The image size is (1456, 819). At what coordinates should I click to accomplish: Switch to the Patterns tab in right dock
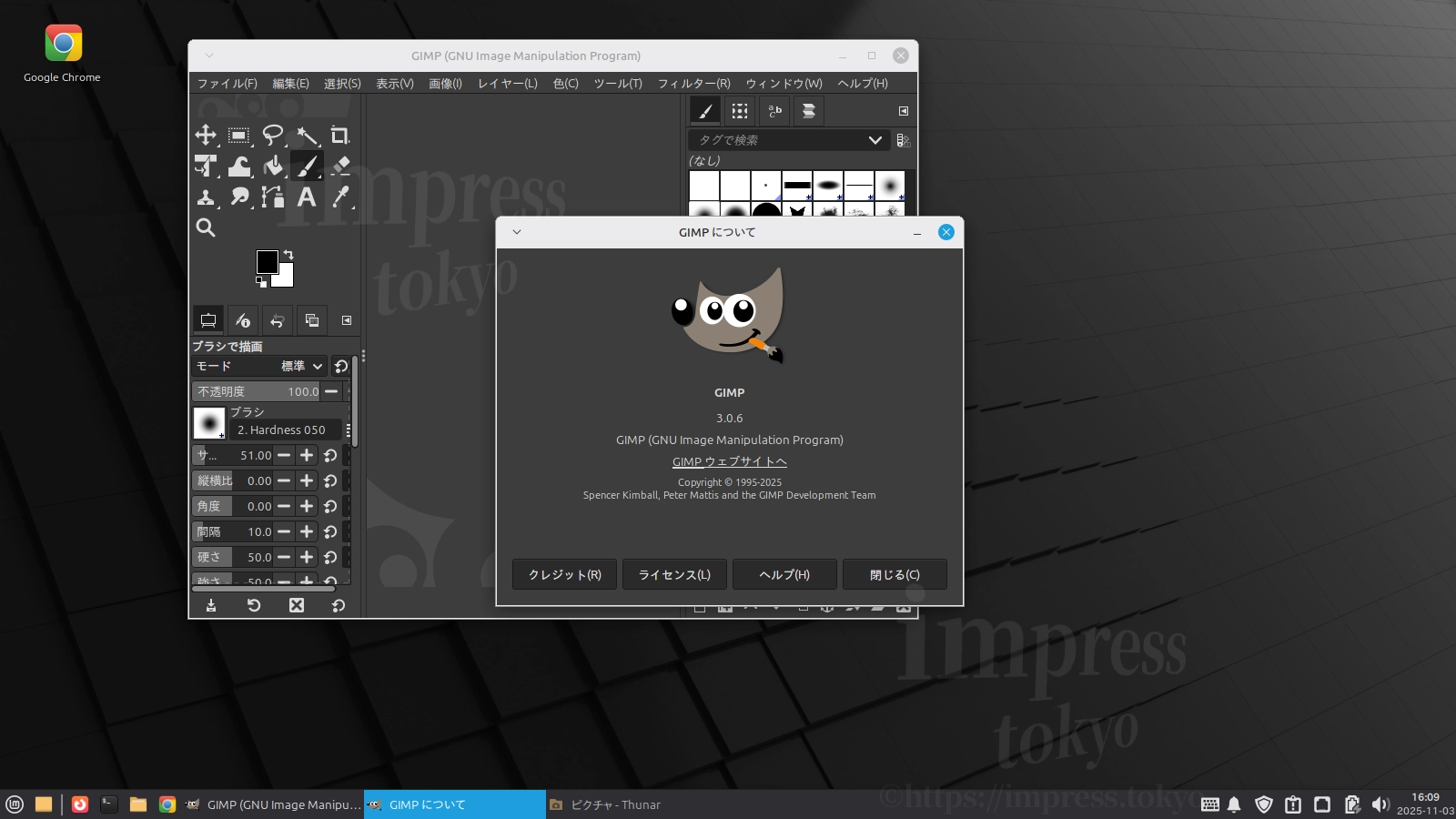[740, 111]
